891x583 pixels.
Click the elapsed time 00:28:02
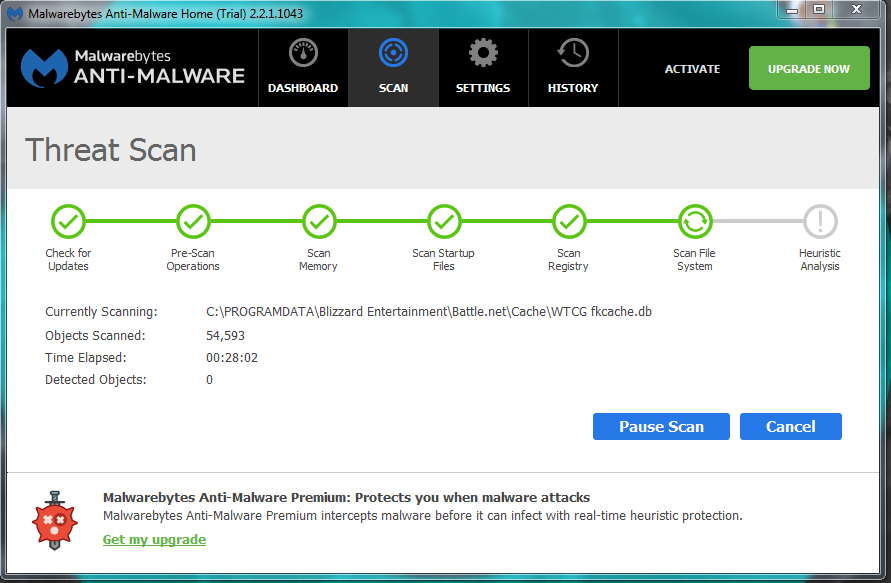tap(232, 358)
